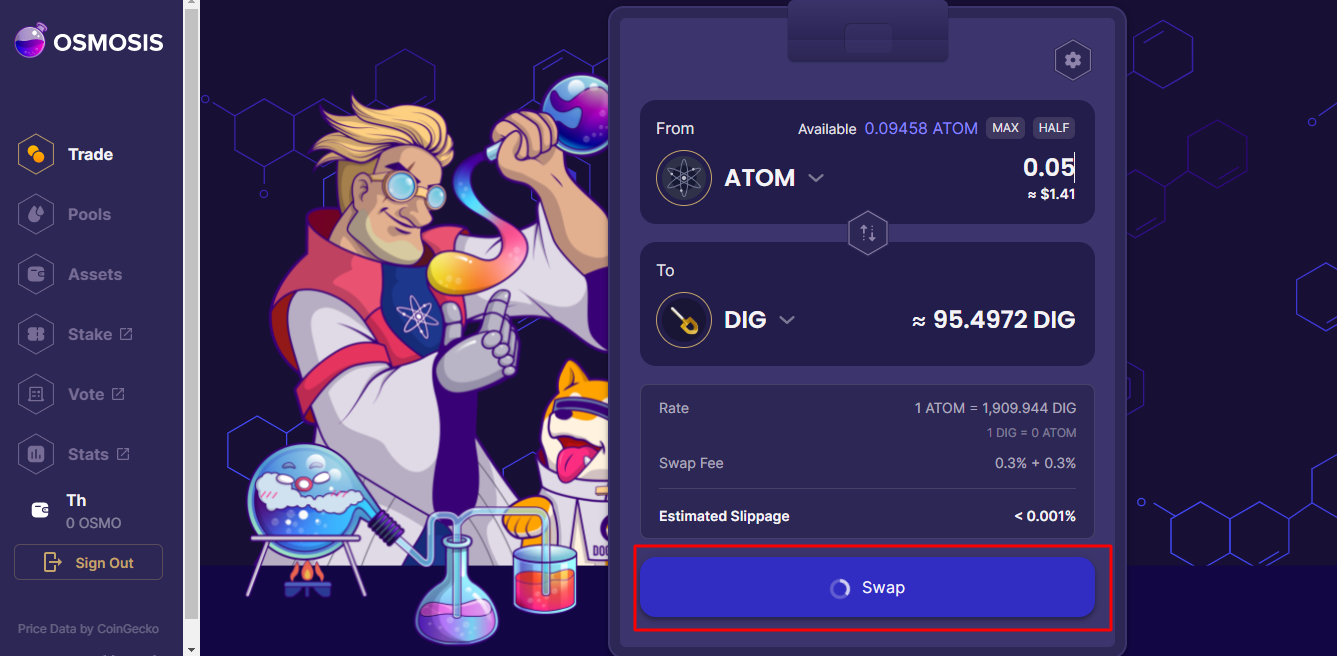Click the swap direction arrows icon
This screenshot has width=1337, height=656.
[867, 233]
